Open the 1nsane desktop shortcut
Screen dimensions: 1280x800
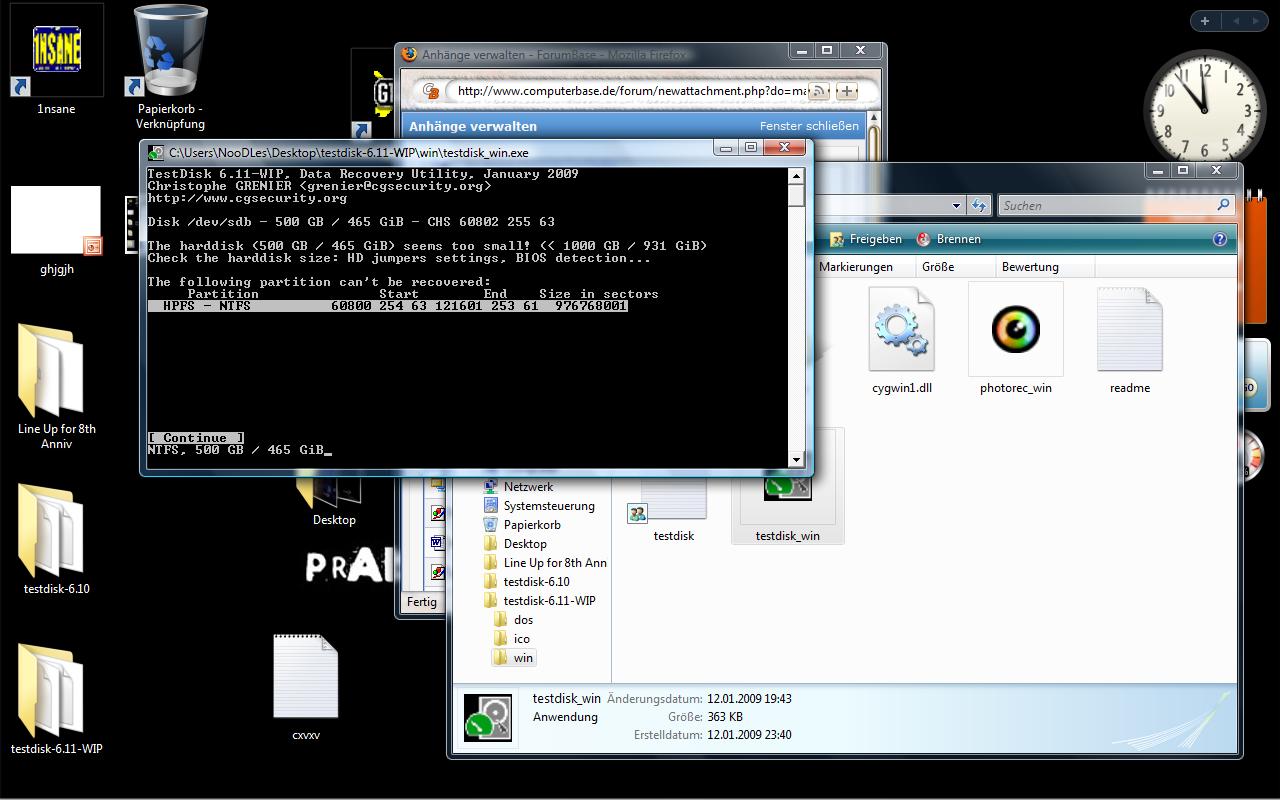coord(56,60)
